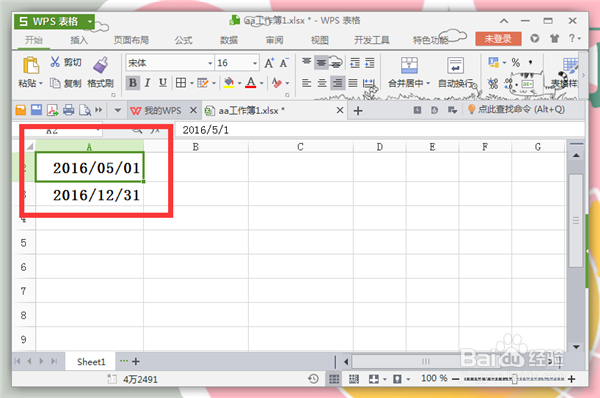600x398 pixels.
Task: Click the Merge and Center icon
Action: pyautogui.click(x=409, y=65)
